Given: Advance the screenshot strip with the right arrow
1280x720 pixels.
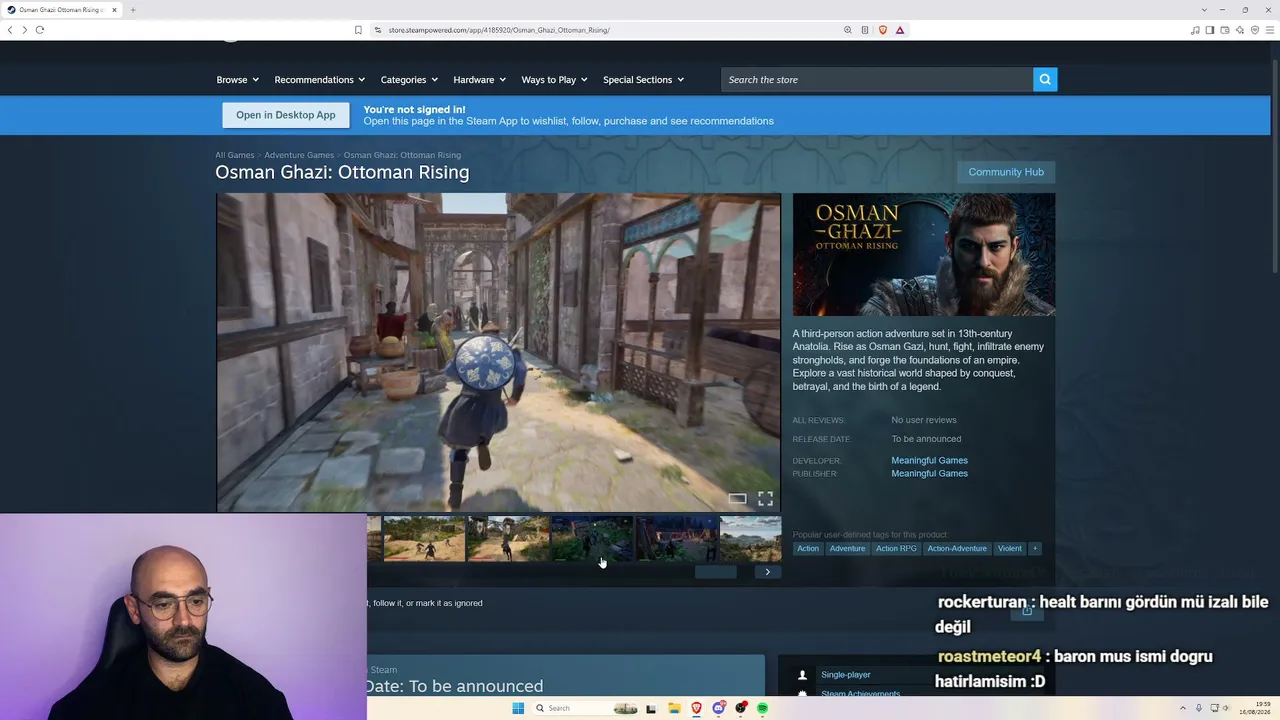Looking at the screenshot, I should (767, 572).
